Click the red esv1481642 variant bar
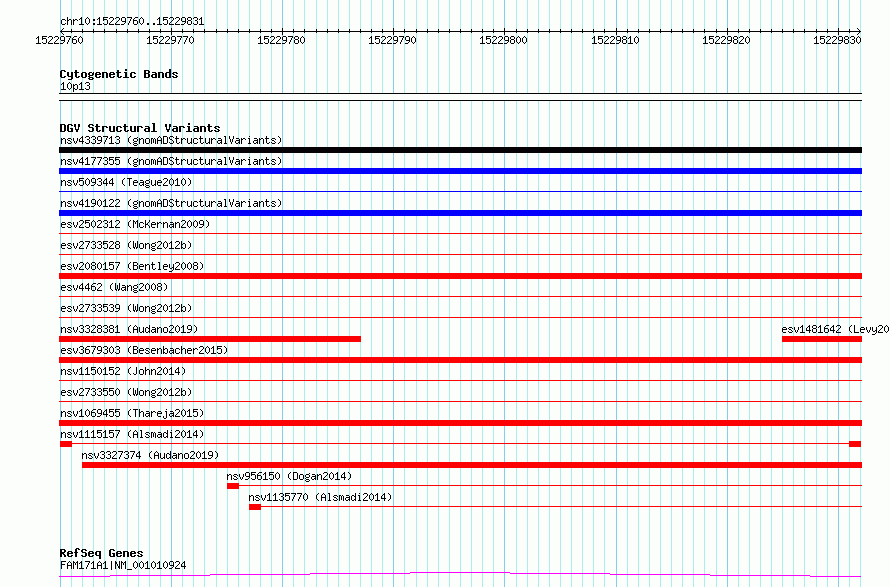 point(822,339)
